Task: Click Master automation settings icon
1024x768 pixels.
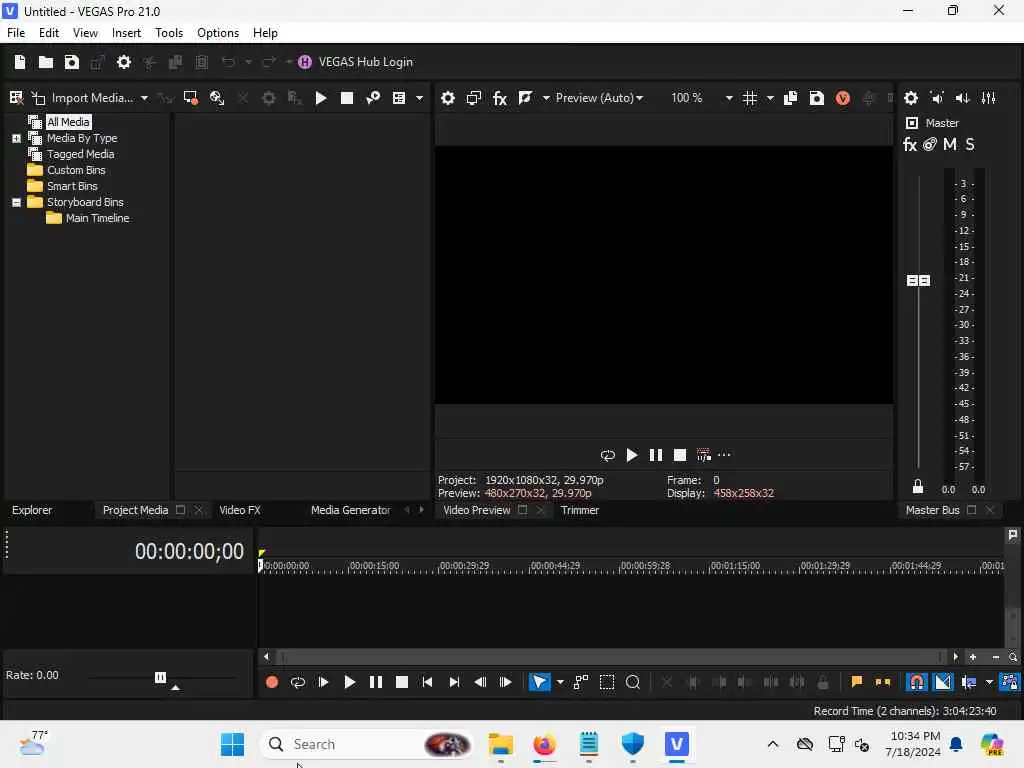Action: (x=930, y=144)
